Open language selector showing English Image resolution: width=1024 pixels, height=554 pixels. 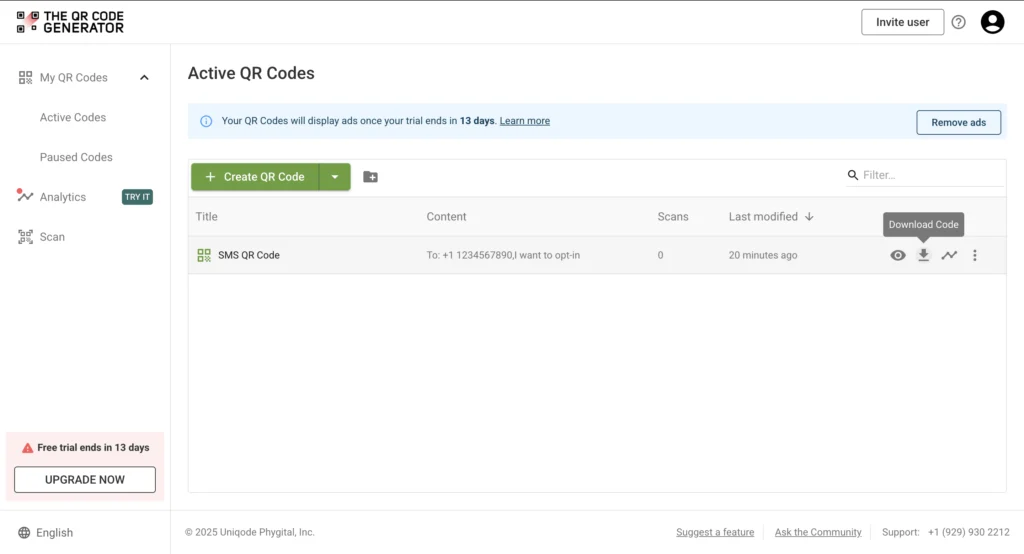[46, 533]
